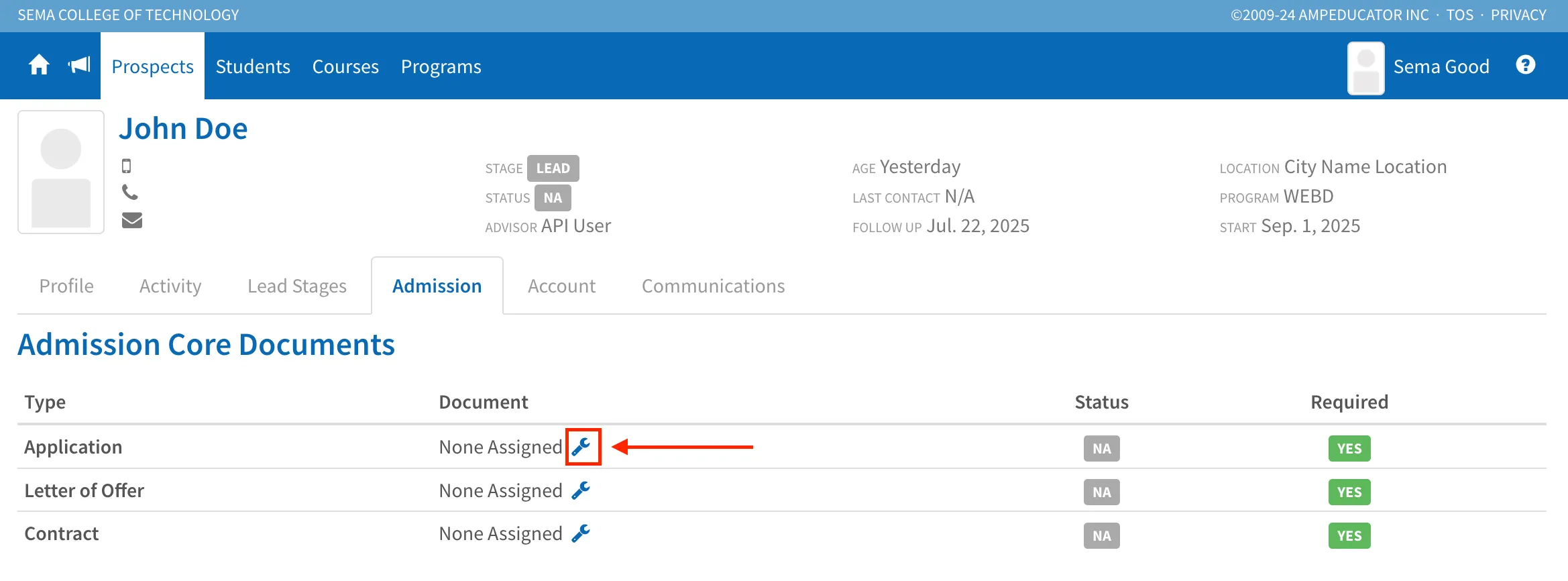Click the wrench icon for Application document
This screenshot has height=581, width=1568.
(x=581, y=446)
